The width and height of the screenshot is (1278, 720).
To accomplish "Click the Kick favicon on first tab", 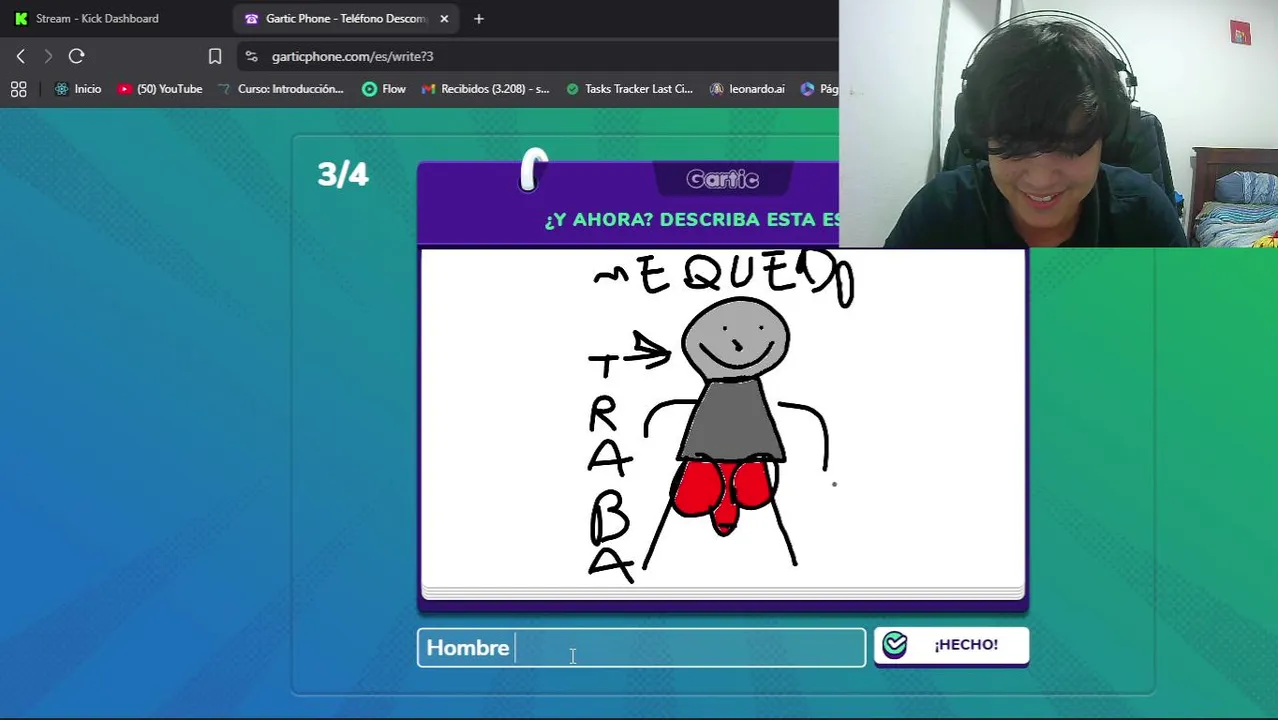I will coord(21,18).
